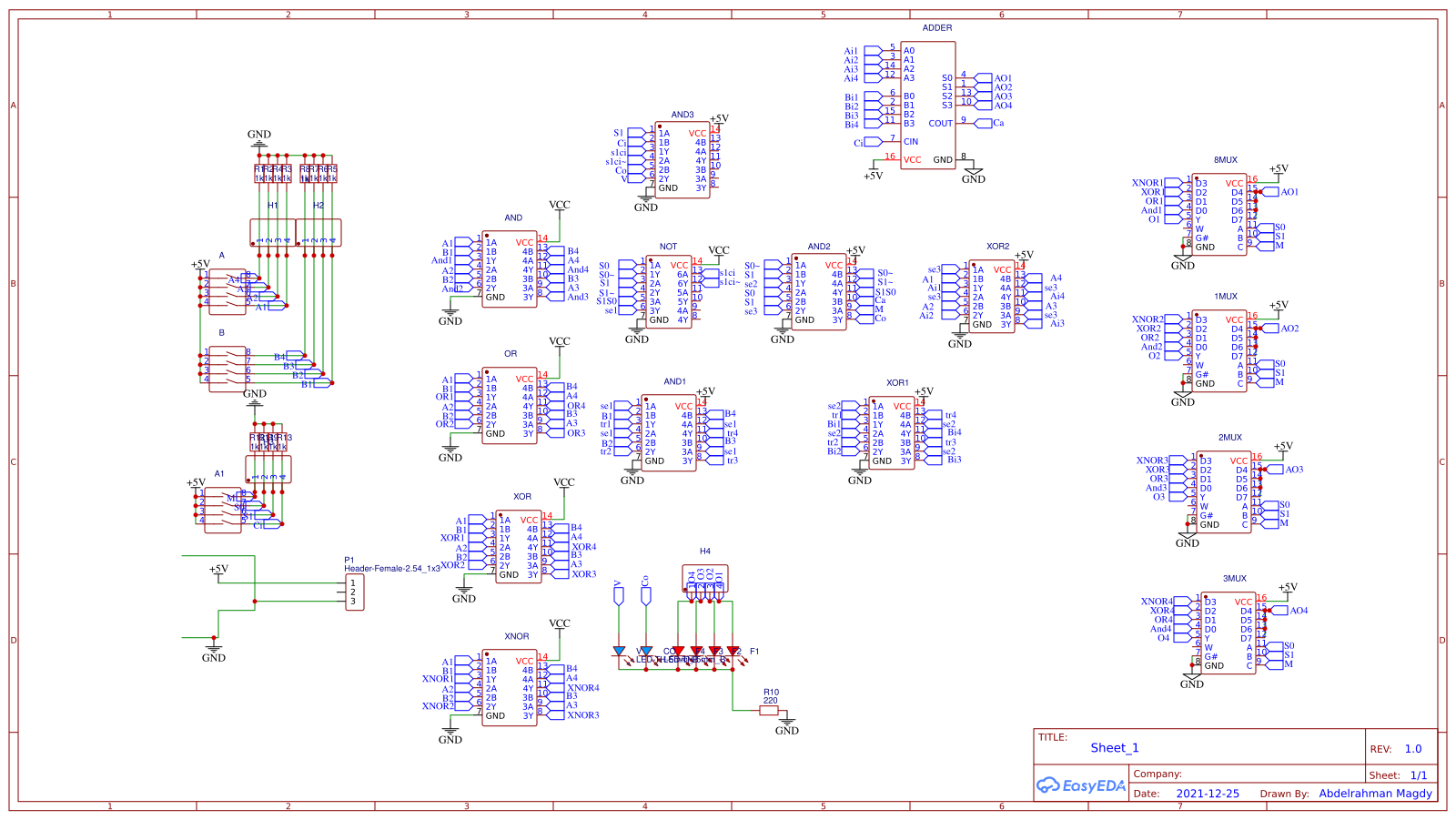Select the XOR2 chip symbol
The width and height of the screenshot is (1456, 820).
(992, 296)
